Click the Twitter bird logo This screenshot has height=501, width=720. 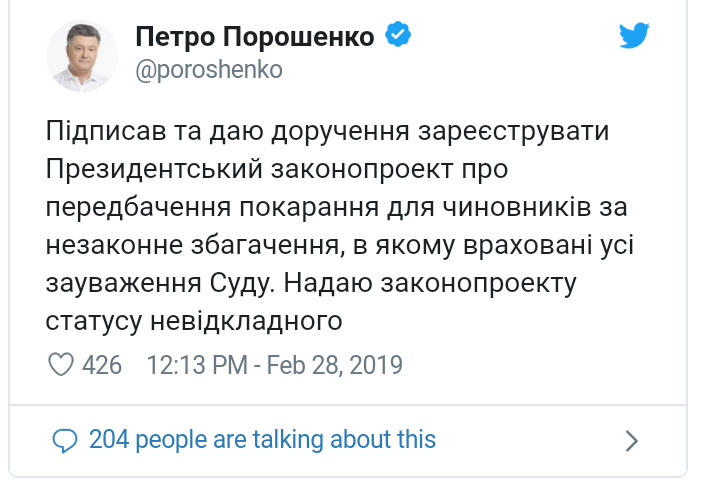point(634,35)
